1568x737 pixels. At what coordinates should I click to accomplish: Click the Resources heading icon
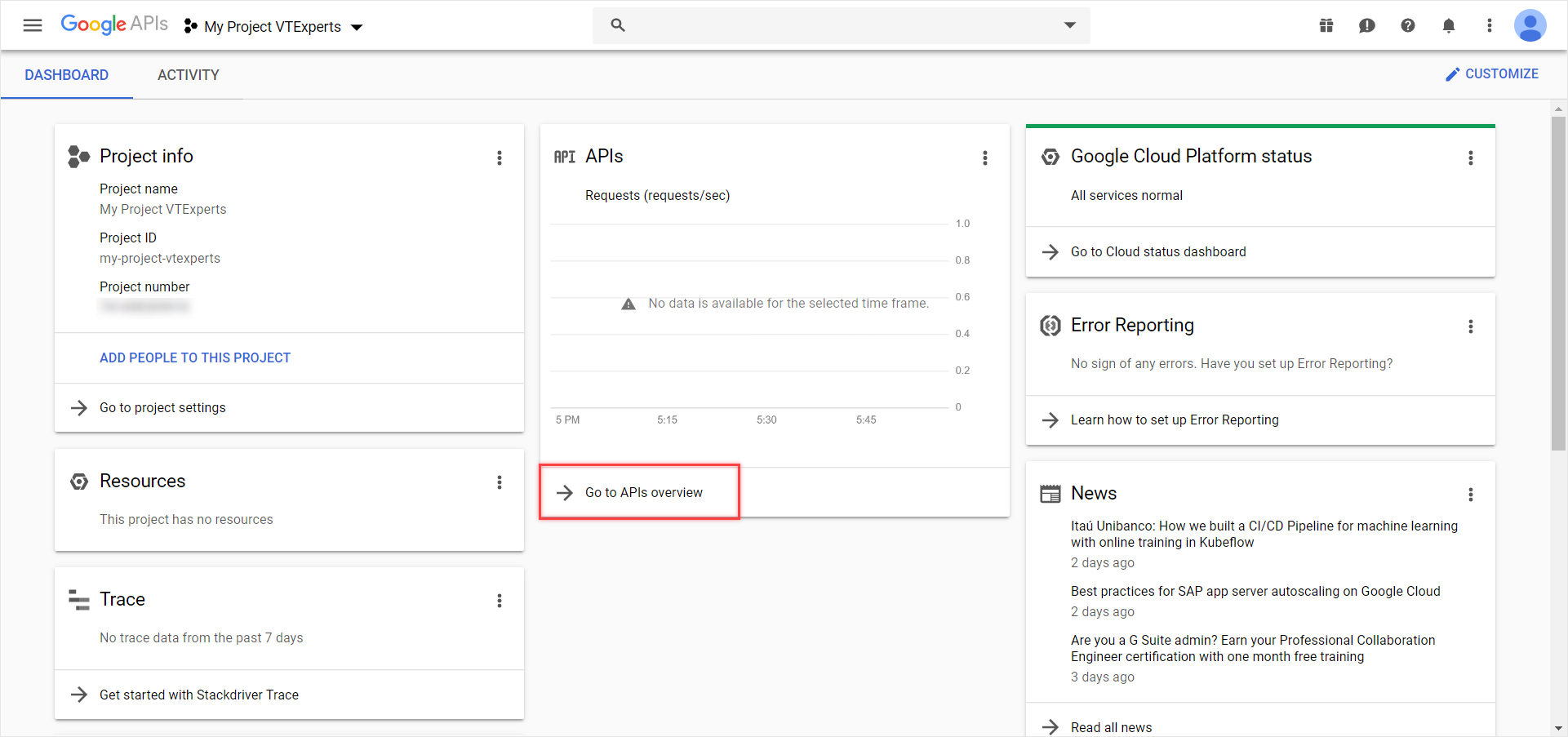79,482
